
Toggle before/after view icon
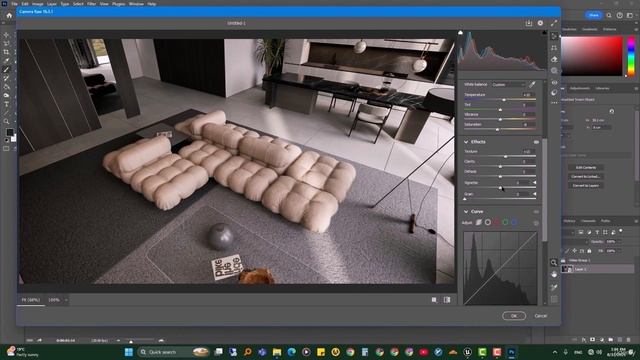coord(447,300)
